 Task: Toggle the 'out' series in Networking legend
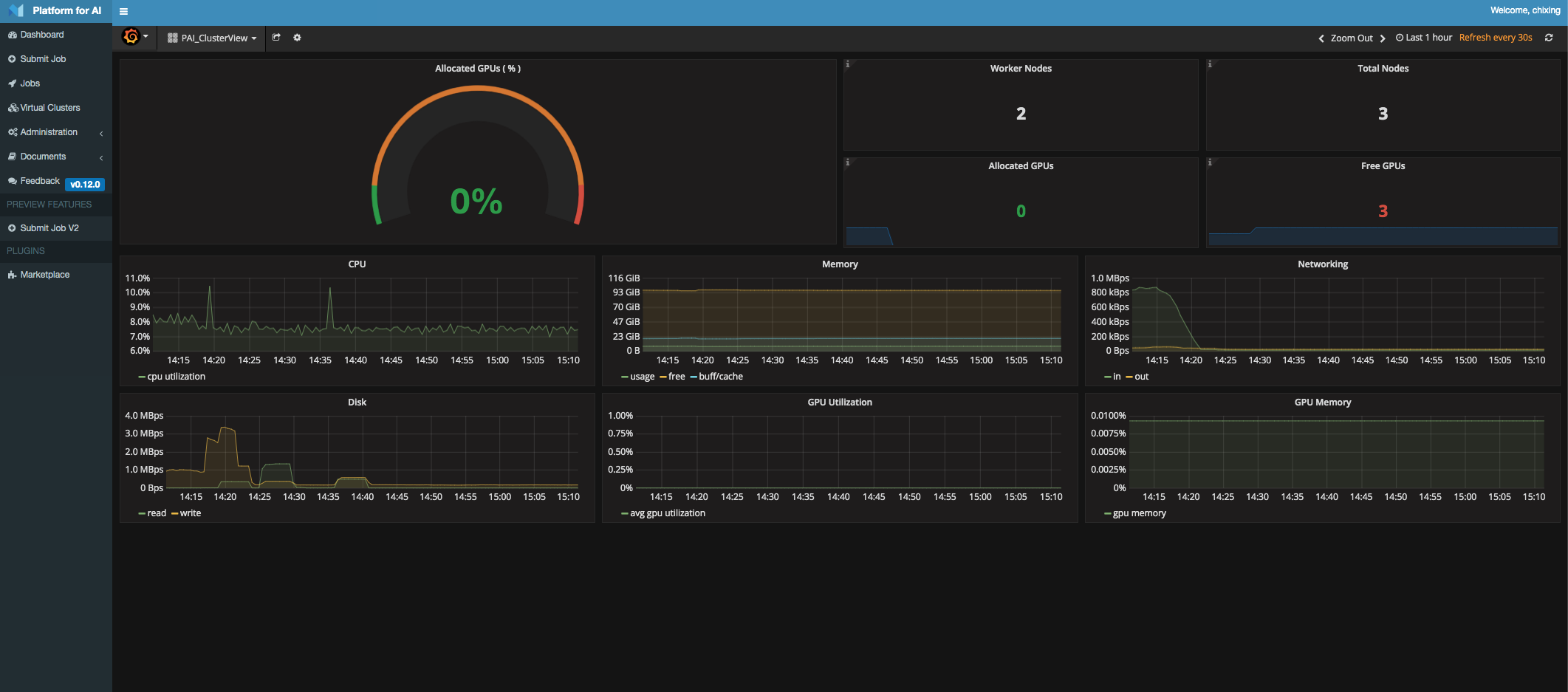click(1141, 377)
